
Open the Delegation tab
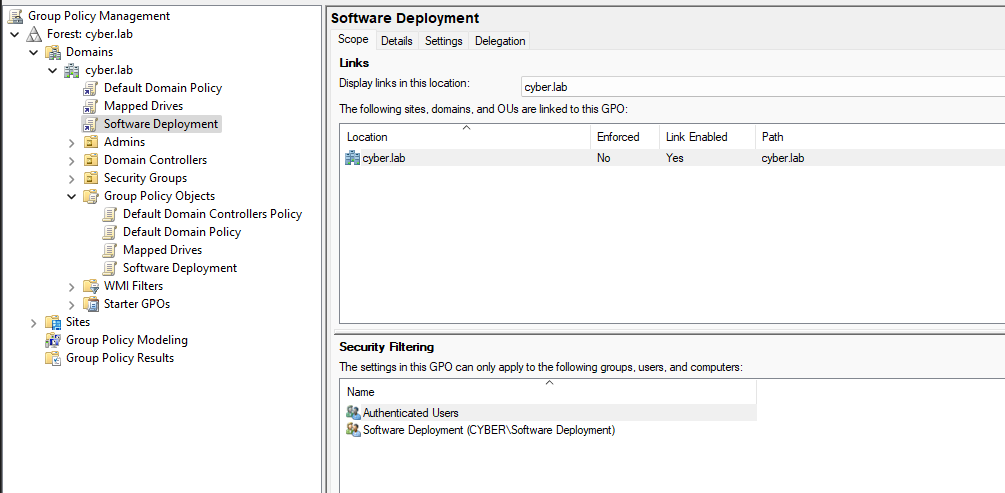500,41
